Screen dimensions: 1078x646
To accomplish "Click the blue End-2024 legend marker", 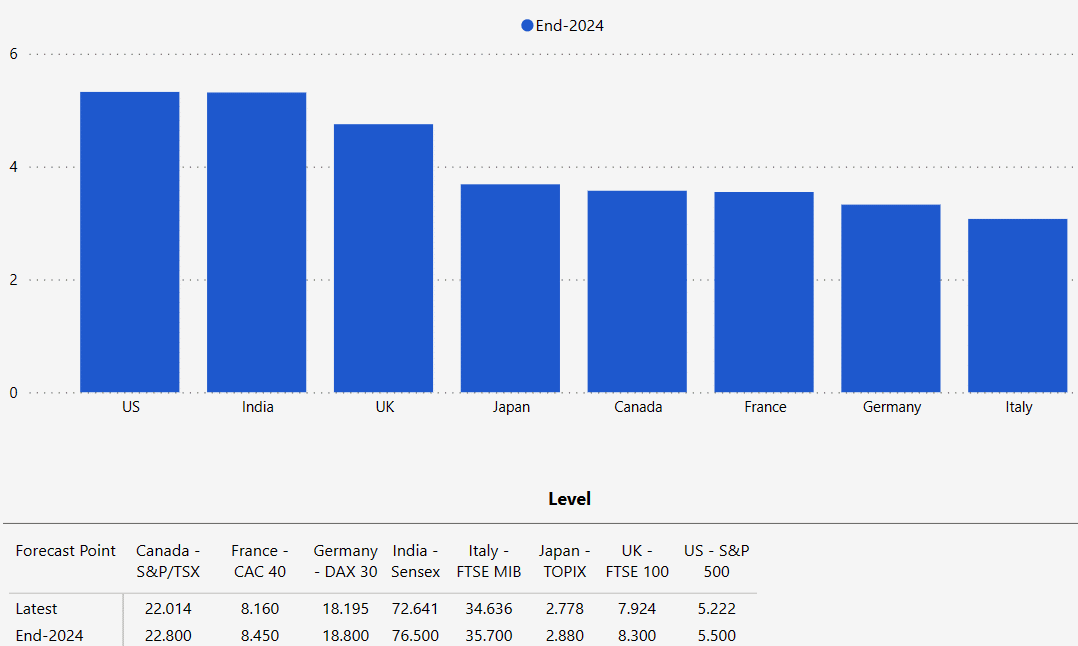I will coord(527,26).
